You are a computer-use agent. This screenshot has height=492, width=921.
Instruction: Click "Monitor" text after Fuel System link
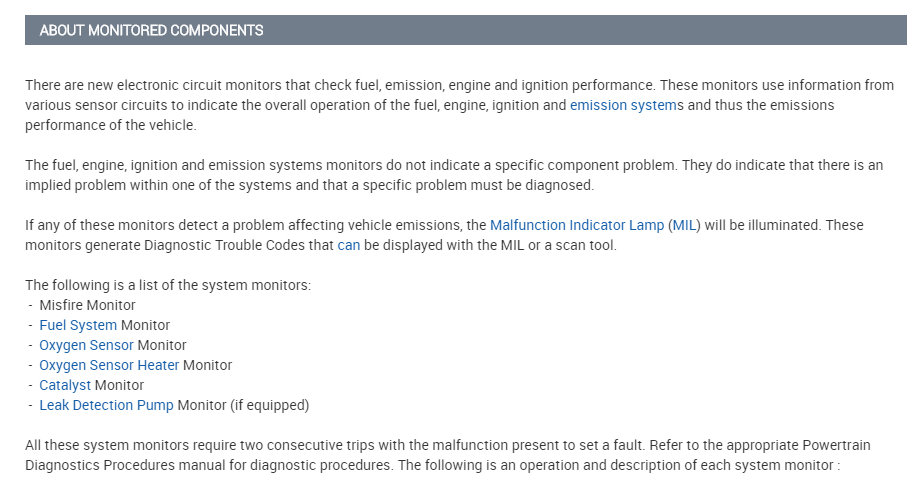[x=146, y=325]
